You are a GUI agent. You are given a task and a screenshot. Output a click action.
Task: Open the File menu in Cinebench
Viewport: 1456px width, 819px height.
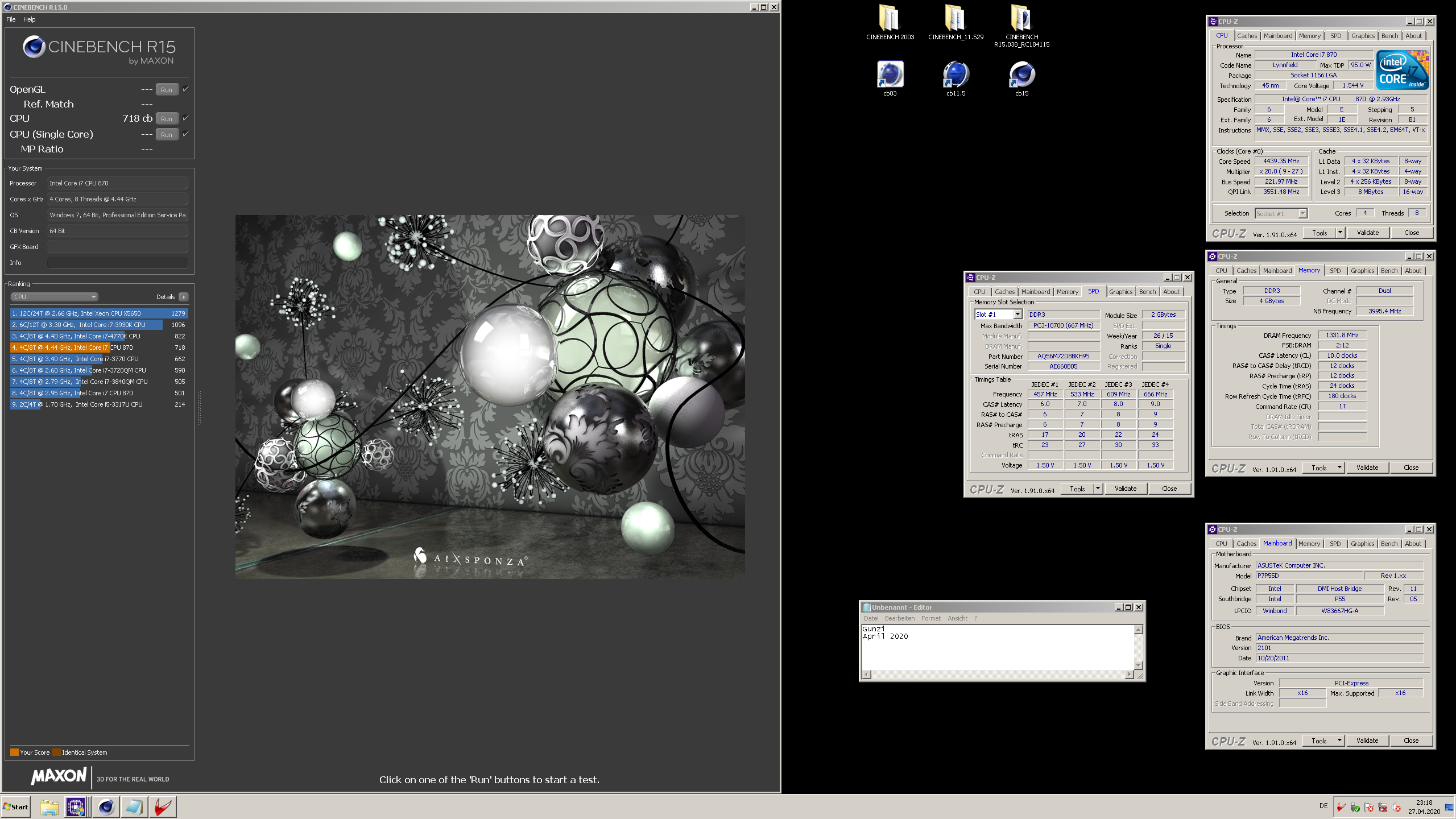11,19
